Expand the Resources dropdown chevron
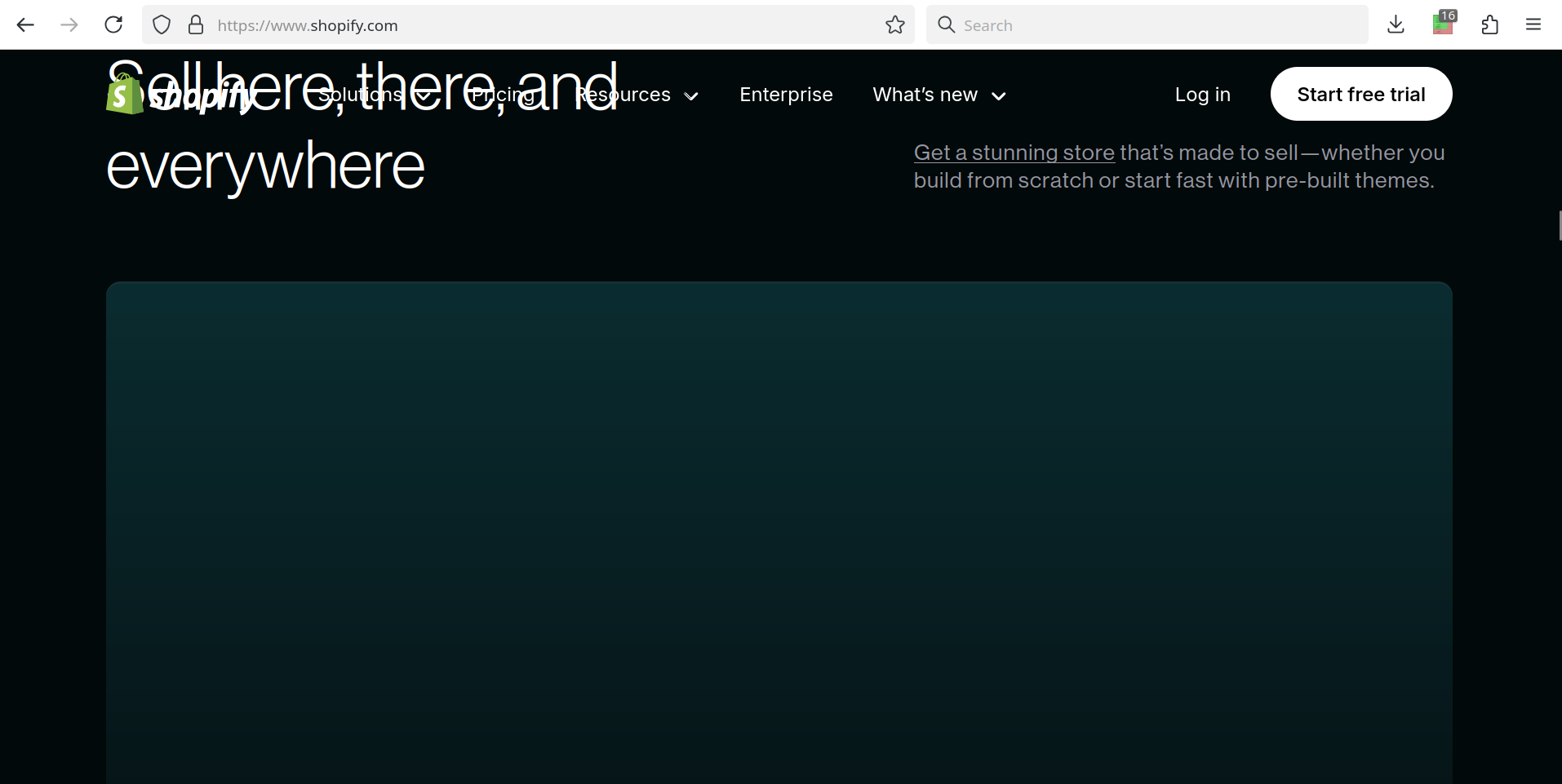 point(691,96)
